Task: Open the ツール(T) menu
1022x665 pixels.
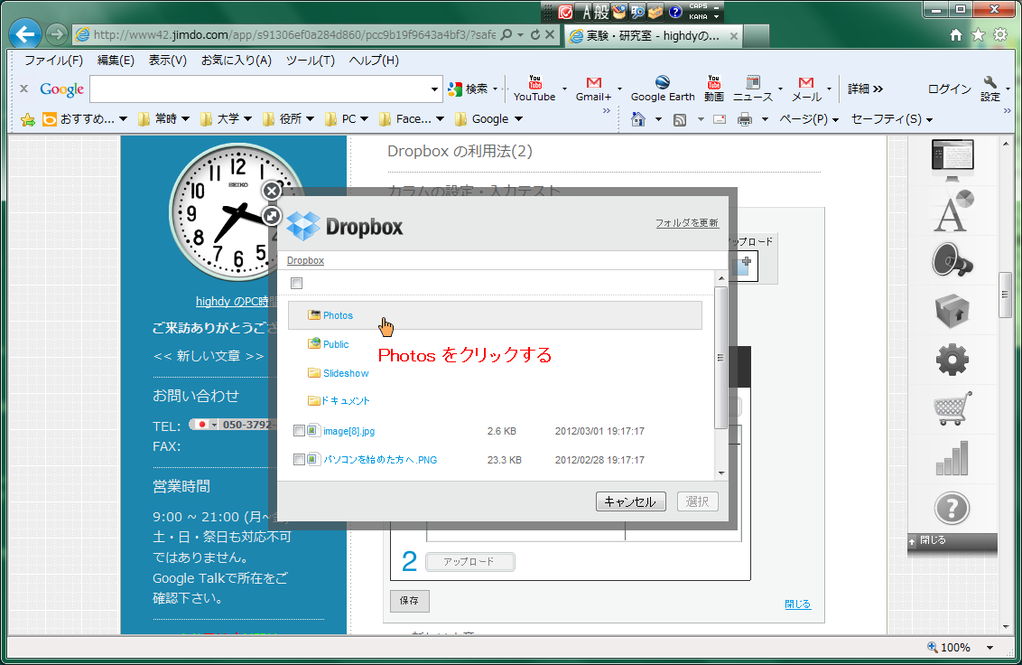Action: tap(310, 61)
